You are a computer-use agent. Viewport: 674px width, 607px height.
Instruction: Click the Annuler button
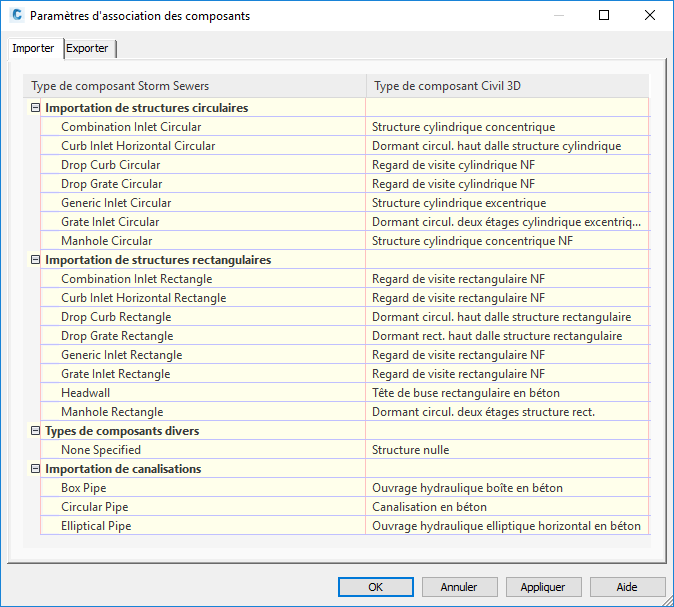459,587
